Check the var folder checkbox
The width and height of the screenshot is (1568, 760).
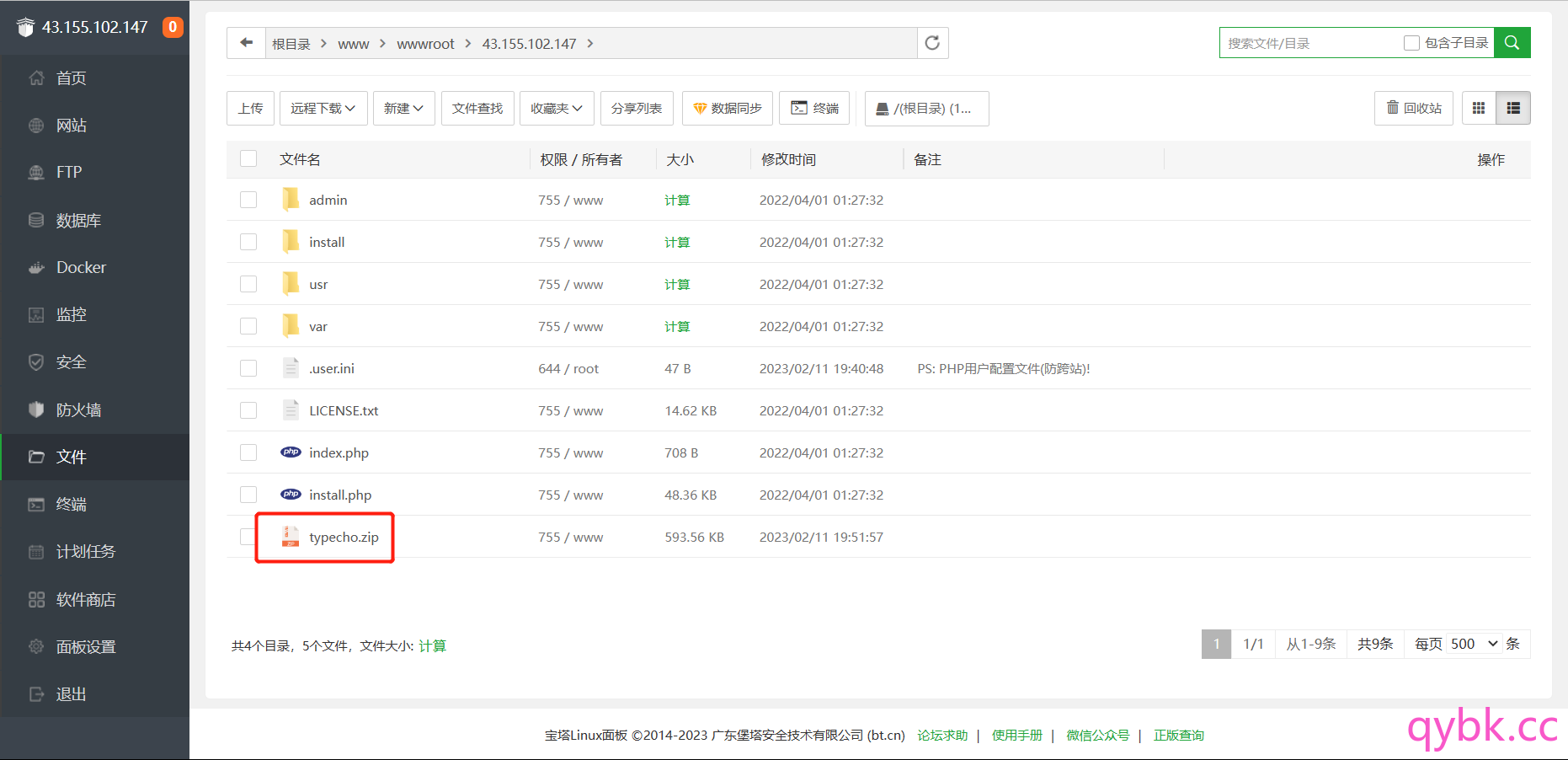(248, 326)
